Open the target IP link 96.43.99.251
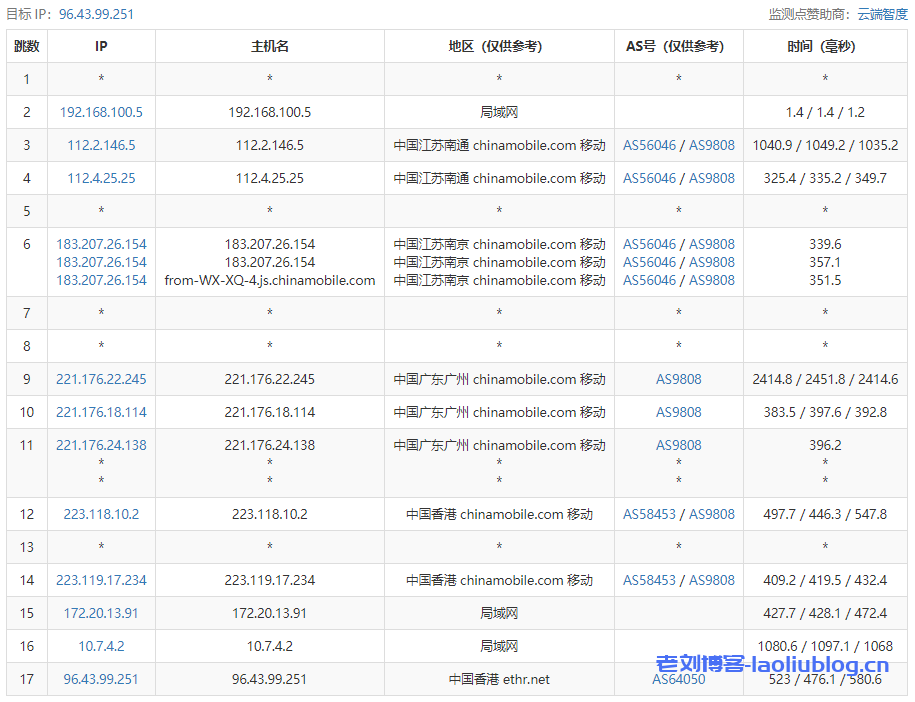 [x=96, y=14]
